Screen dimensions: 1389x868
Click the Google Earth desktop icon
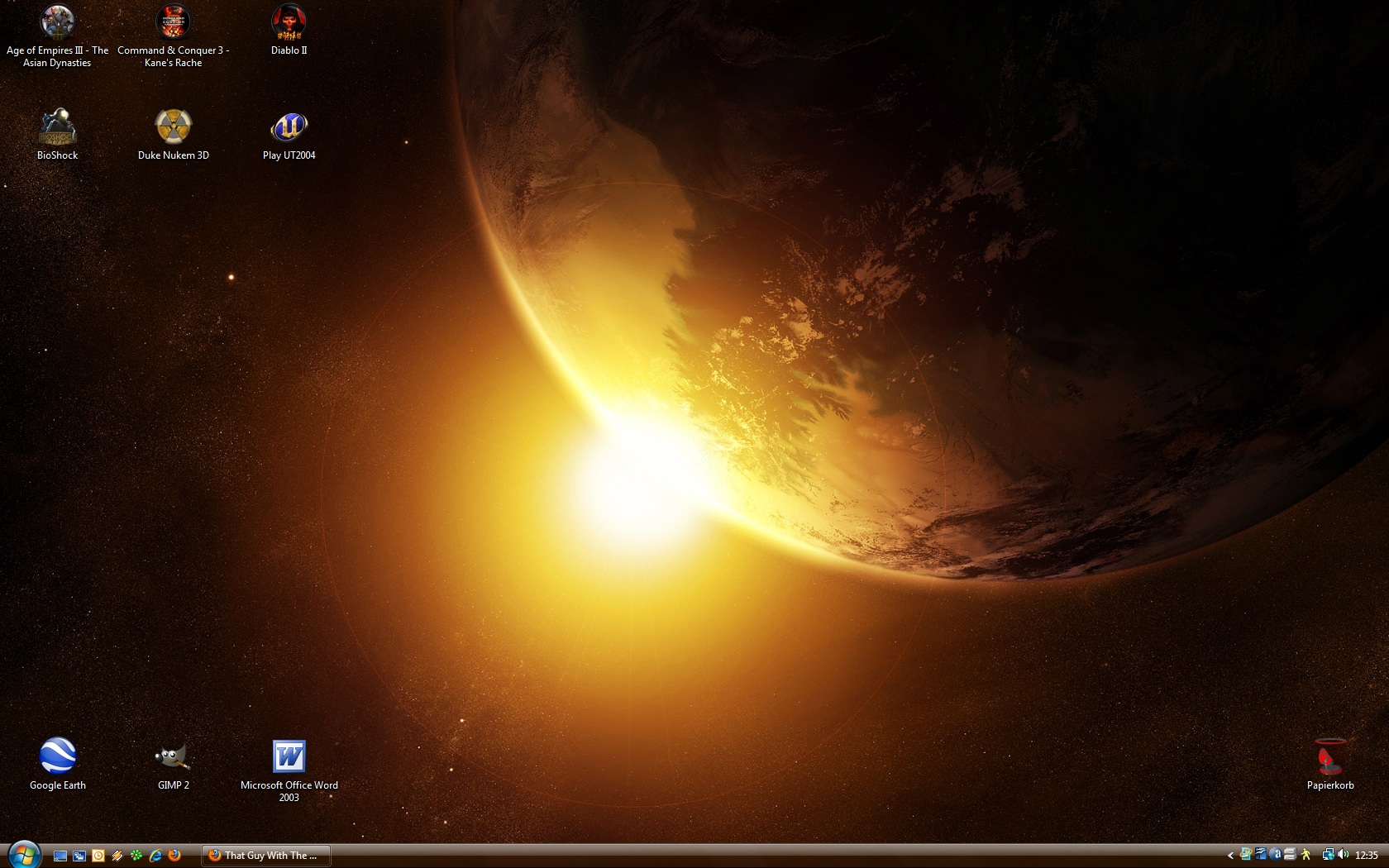click(x=57, y=756)
